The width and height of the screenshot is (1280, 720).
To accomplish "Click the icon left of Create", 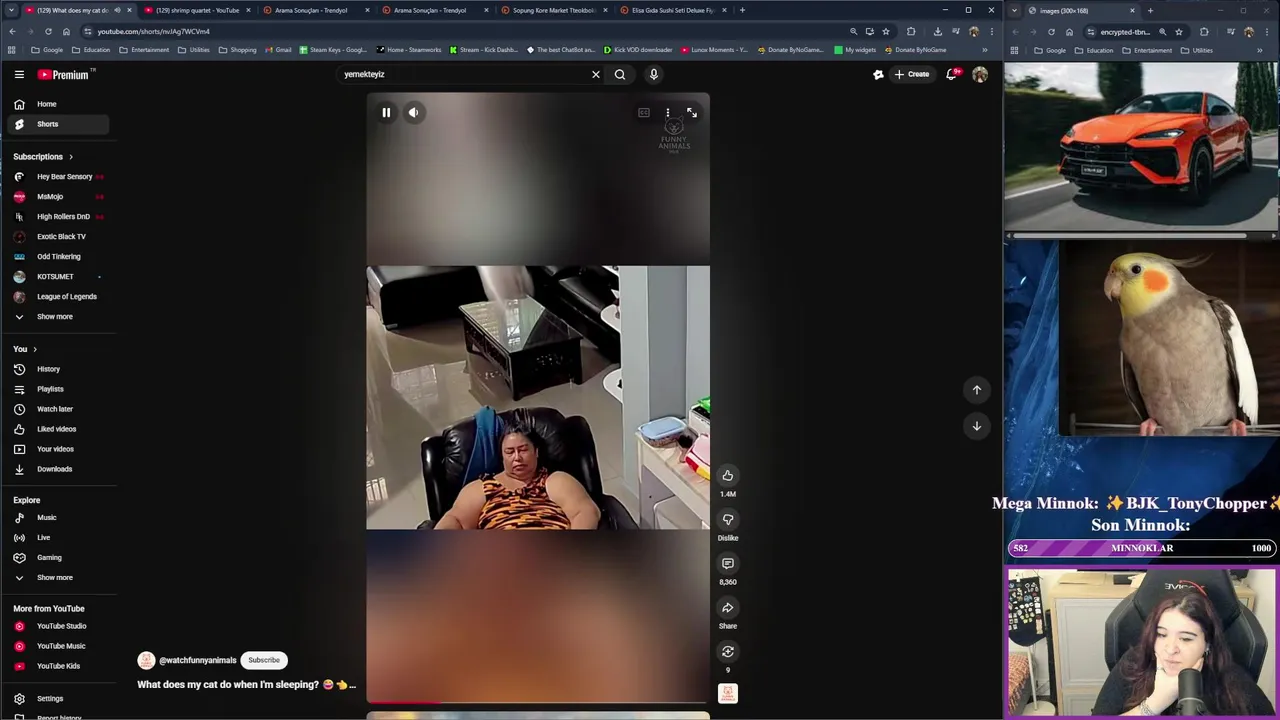I will tap(878, 74).
